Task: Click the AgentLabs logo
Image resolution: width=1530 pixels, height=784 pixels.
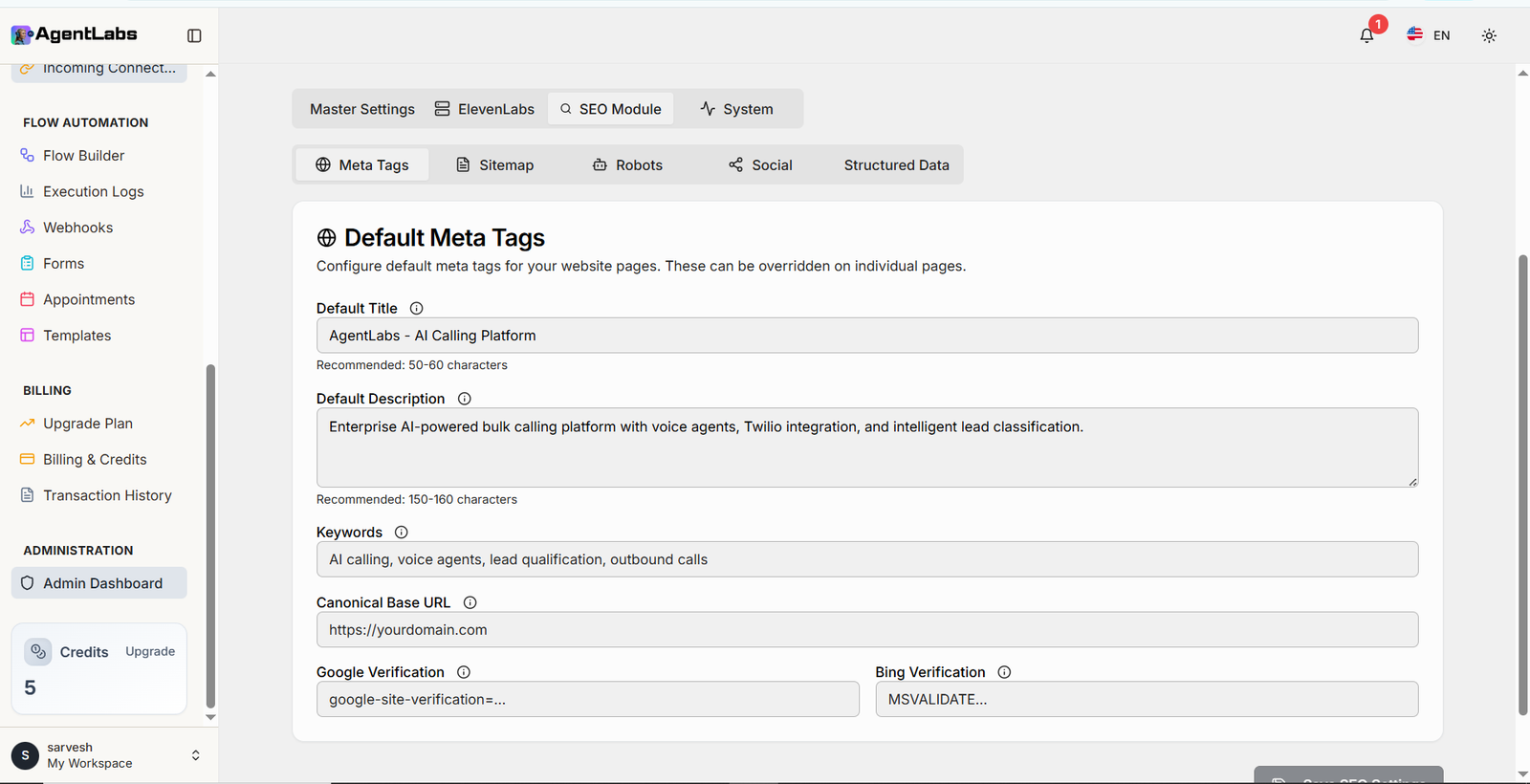Action: 75,34
